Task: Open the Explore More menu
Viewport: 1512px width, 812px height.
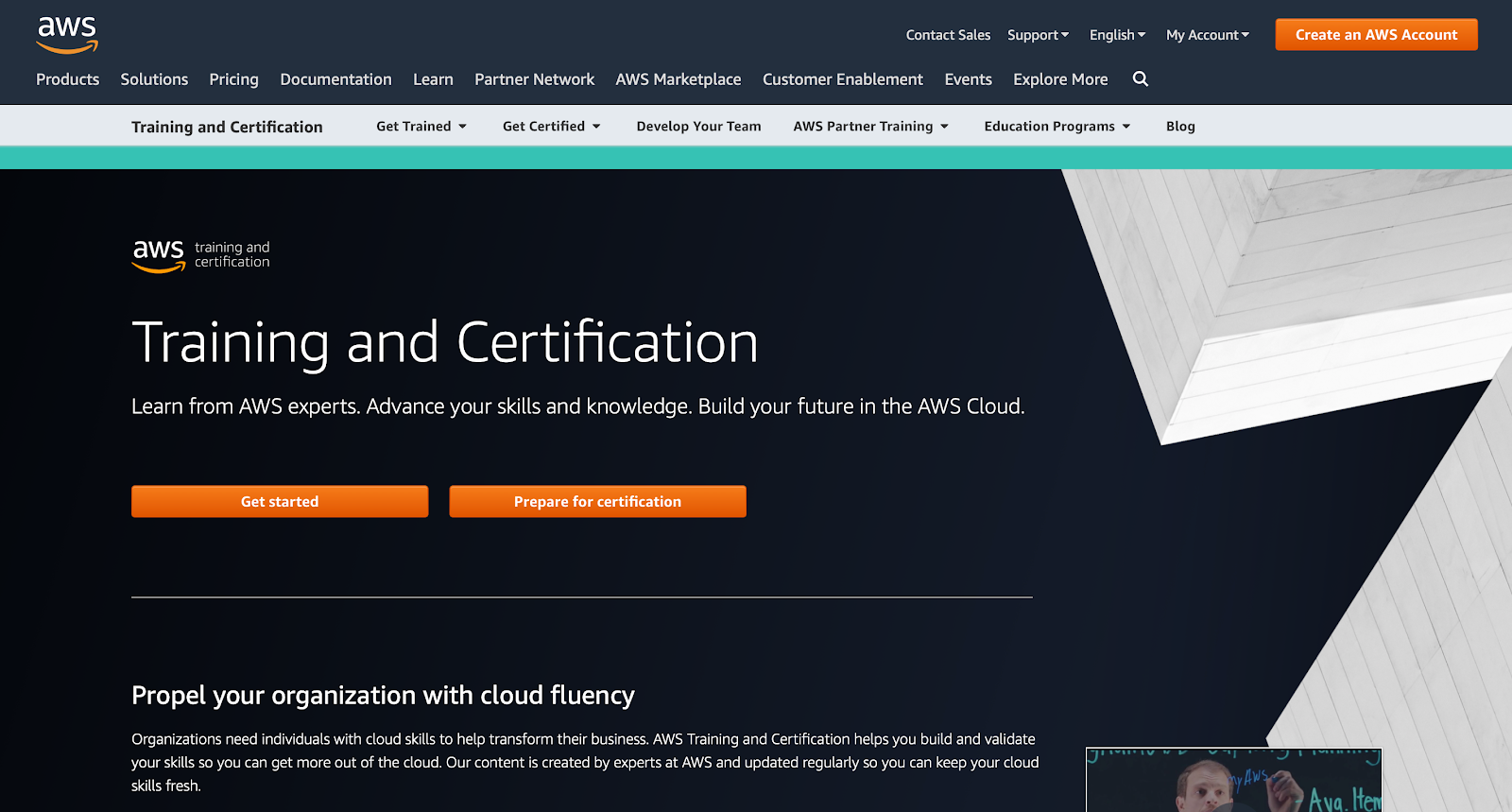Action: (x=1060, y=79)
